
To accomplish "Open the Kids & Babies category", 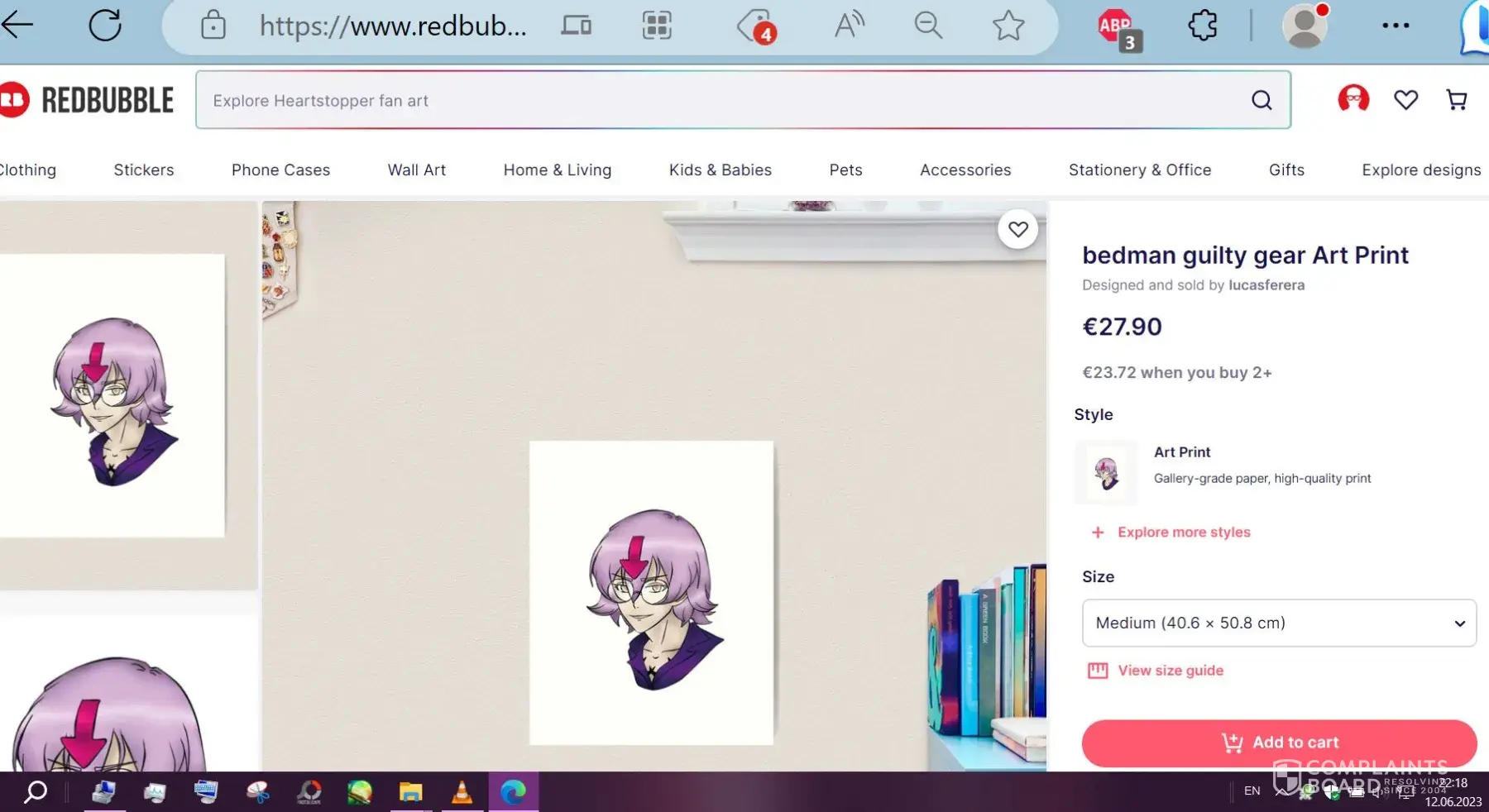I will (721, 170).
